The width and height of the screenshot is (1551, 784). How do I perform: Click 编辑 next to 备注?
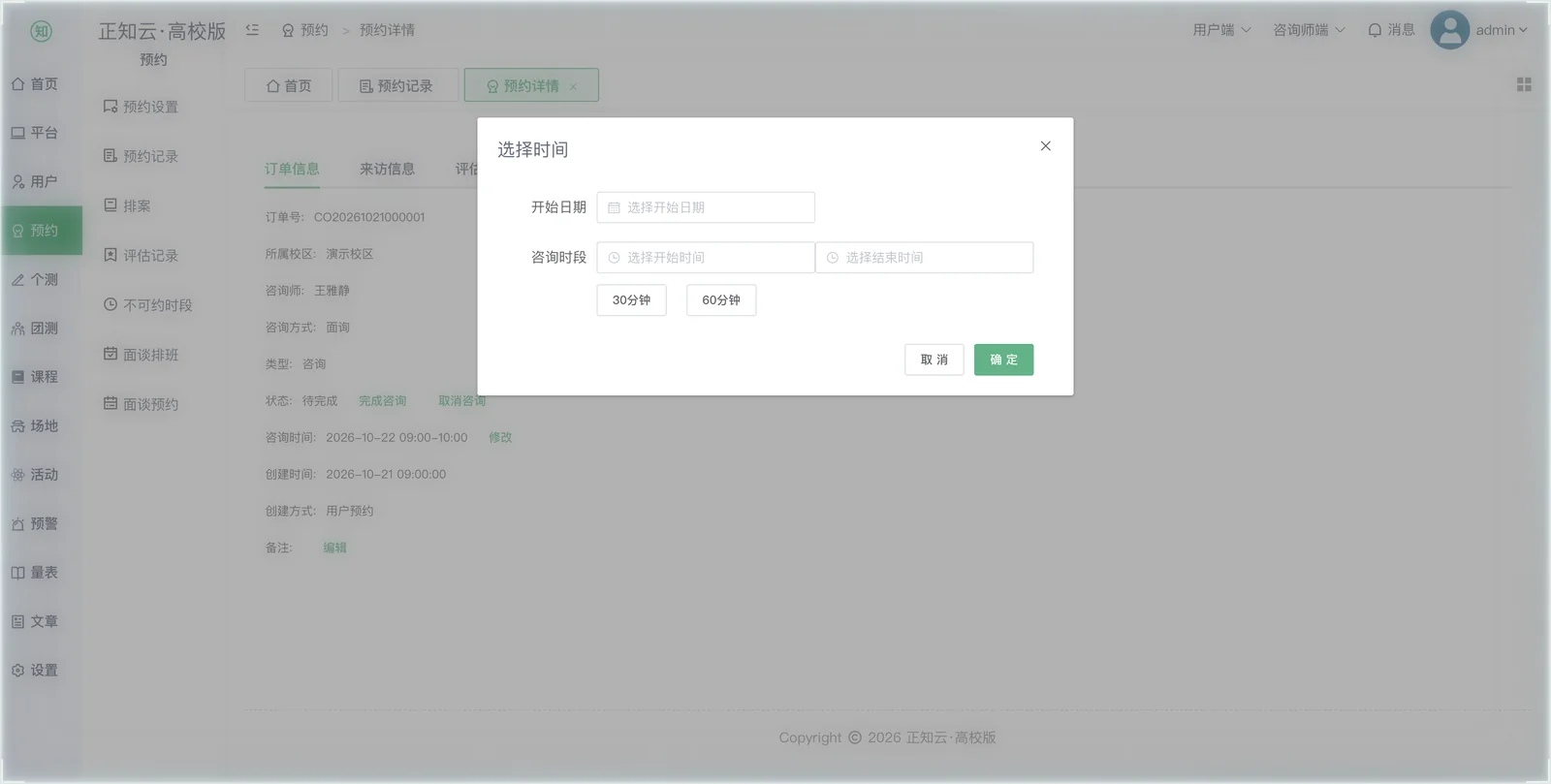click(334, 548)
